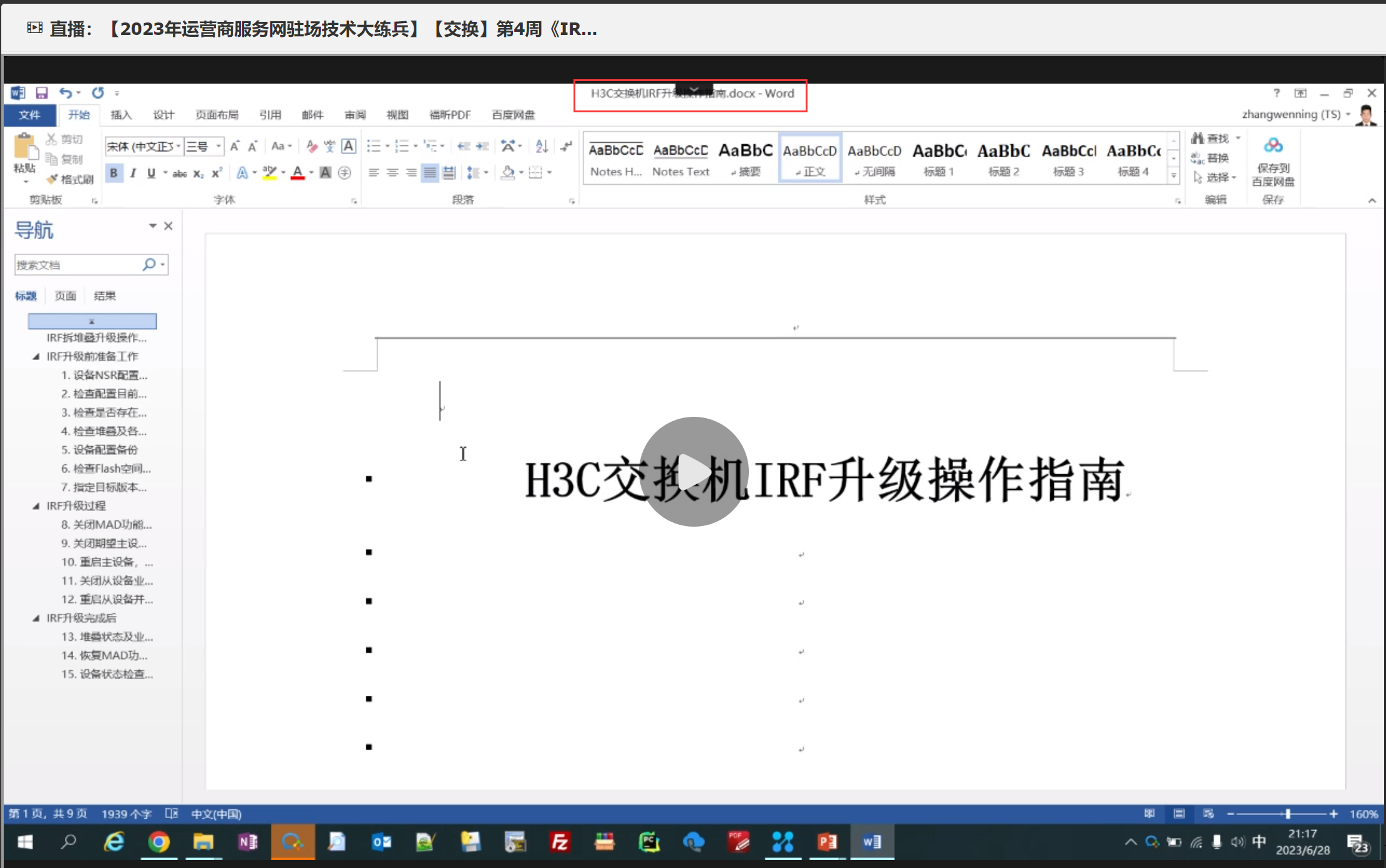The image size is (1386, 868).
Task: Click the bullet list icon
Action: tap(374, 147)
